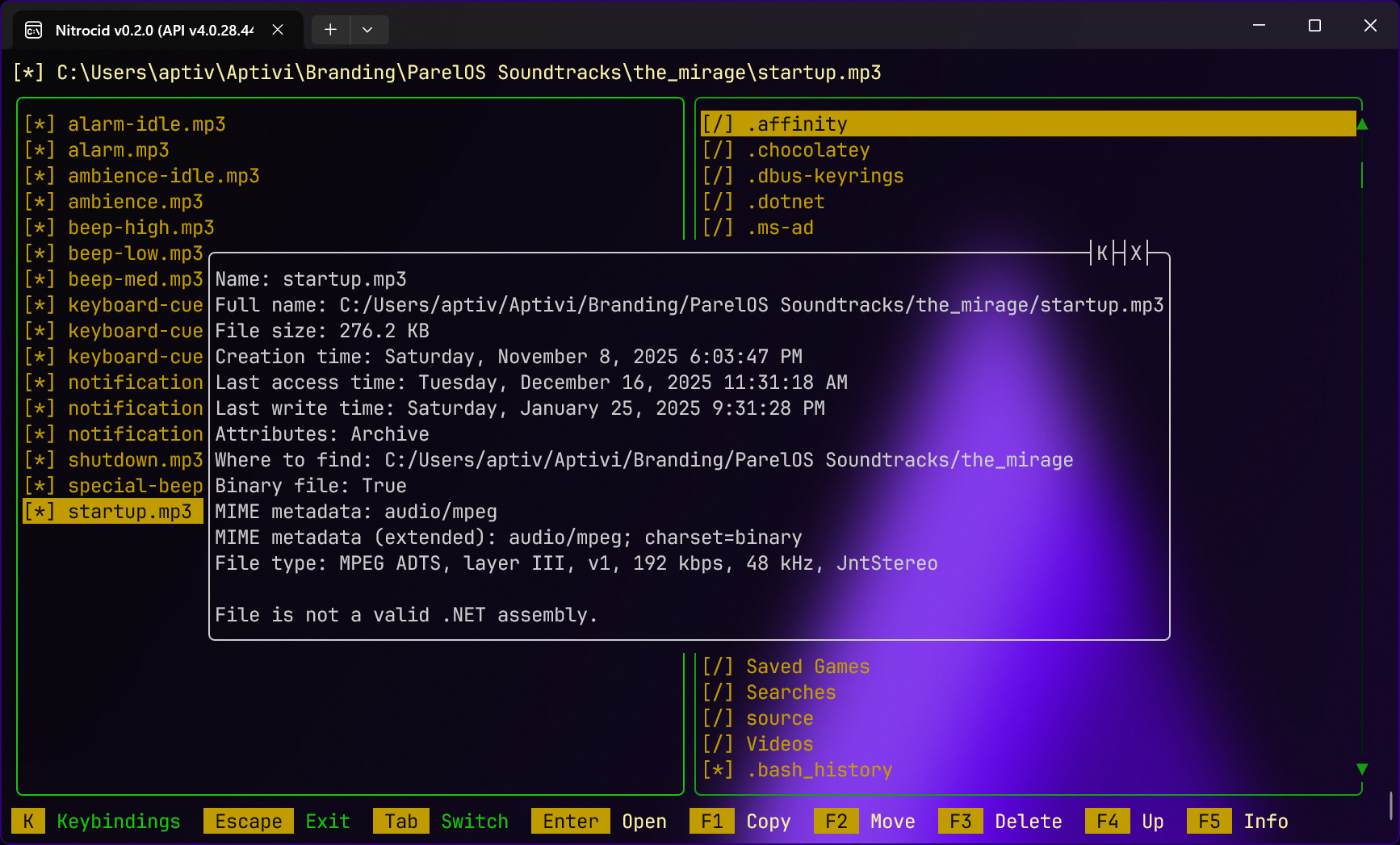Close the Nitrocid terminal tab
This screenshot has width=1400, height=845.
pyautogui.click(x=278, y=30)
